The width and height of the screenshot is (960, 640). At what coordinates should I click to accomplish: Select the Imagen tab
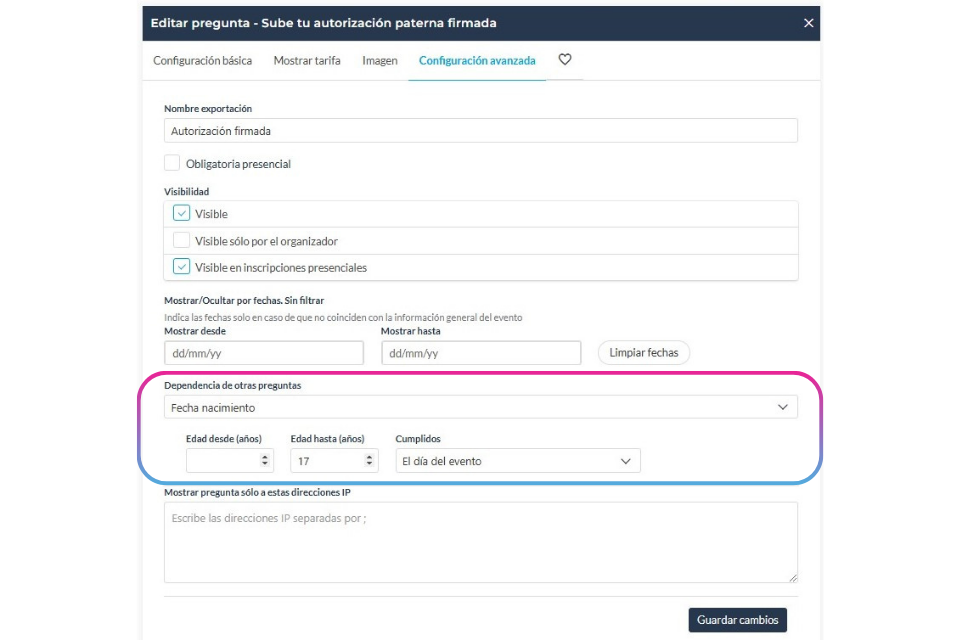(x=380, y=61)
